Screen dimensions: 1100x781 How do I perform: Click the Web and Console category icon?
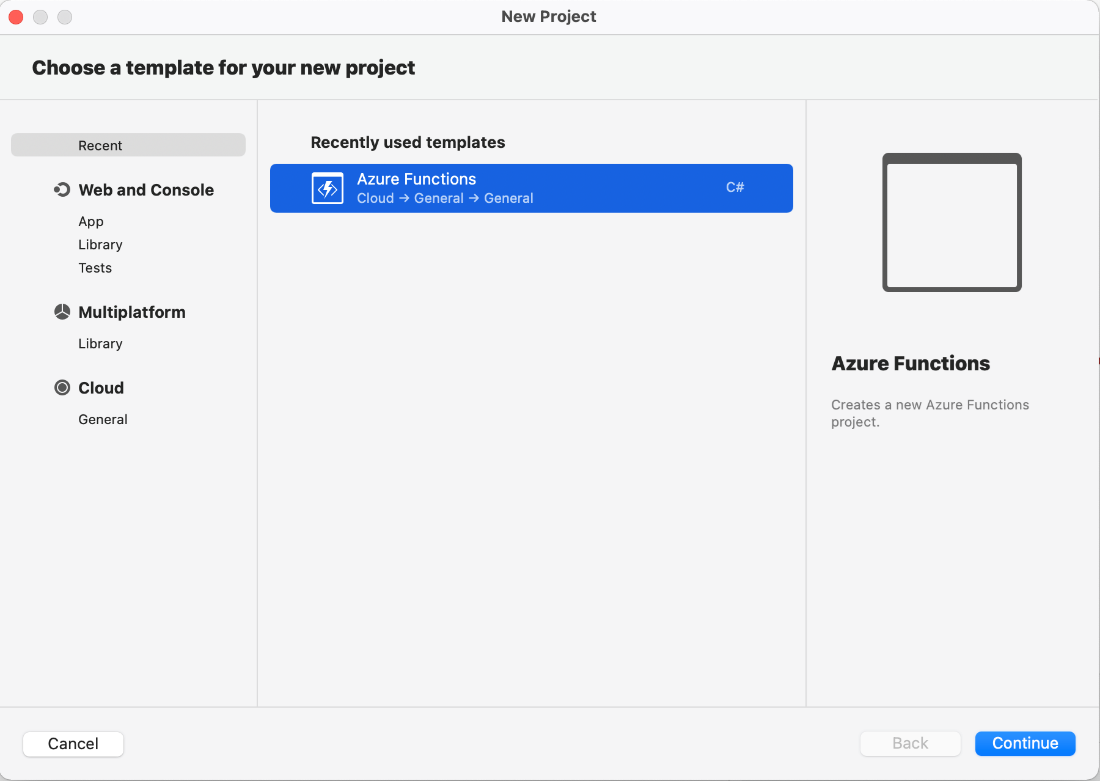62,189
